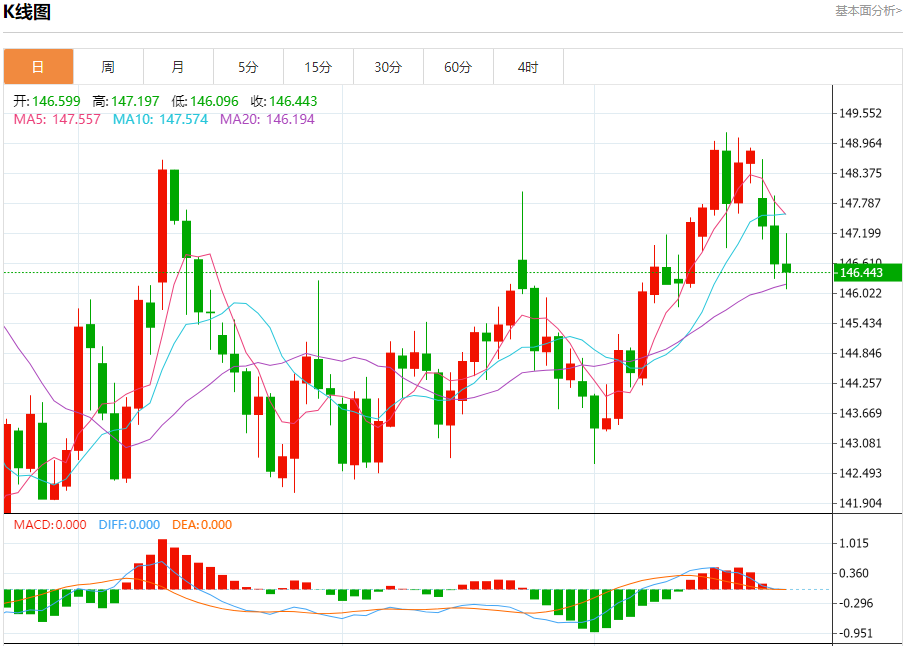Click the 0.360 MACD axis label
Viewport: 907px width, 646px height.
[854, 574]
